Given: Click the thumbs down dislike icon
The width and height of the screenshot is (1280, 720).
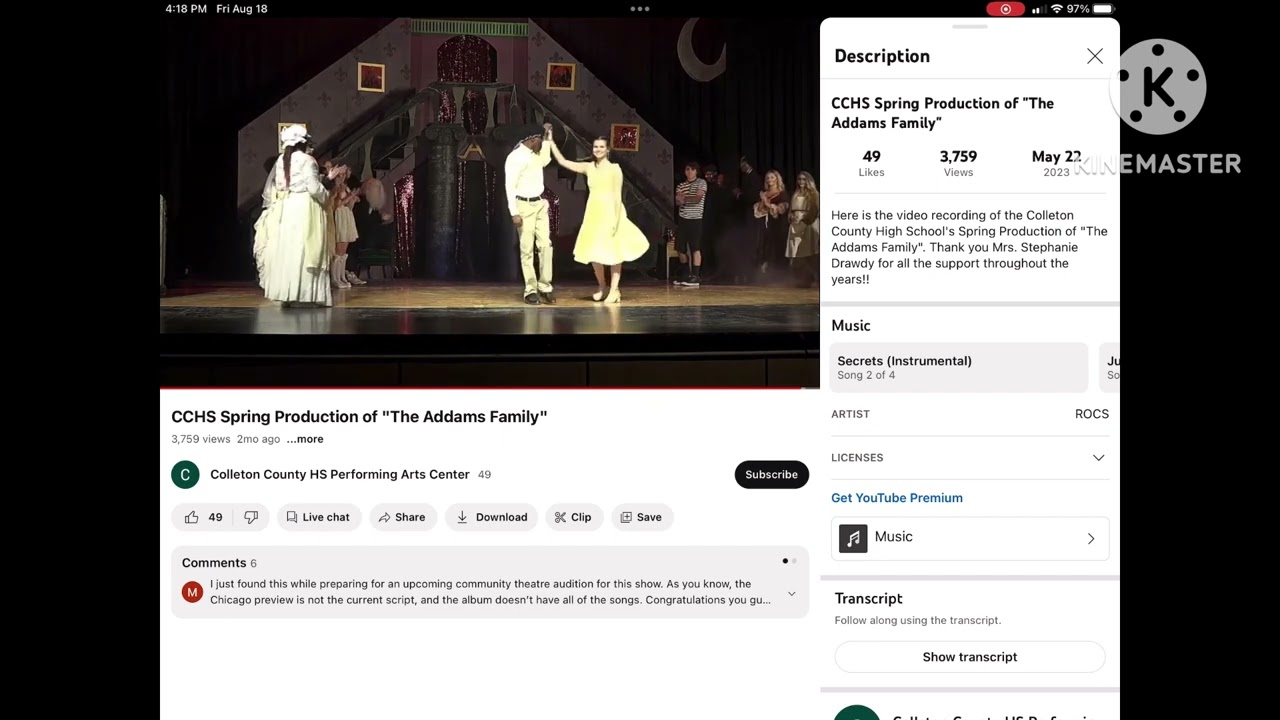Looking at the screenshot, I should point(251,517).
